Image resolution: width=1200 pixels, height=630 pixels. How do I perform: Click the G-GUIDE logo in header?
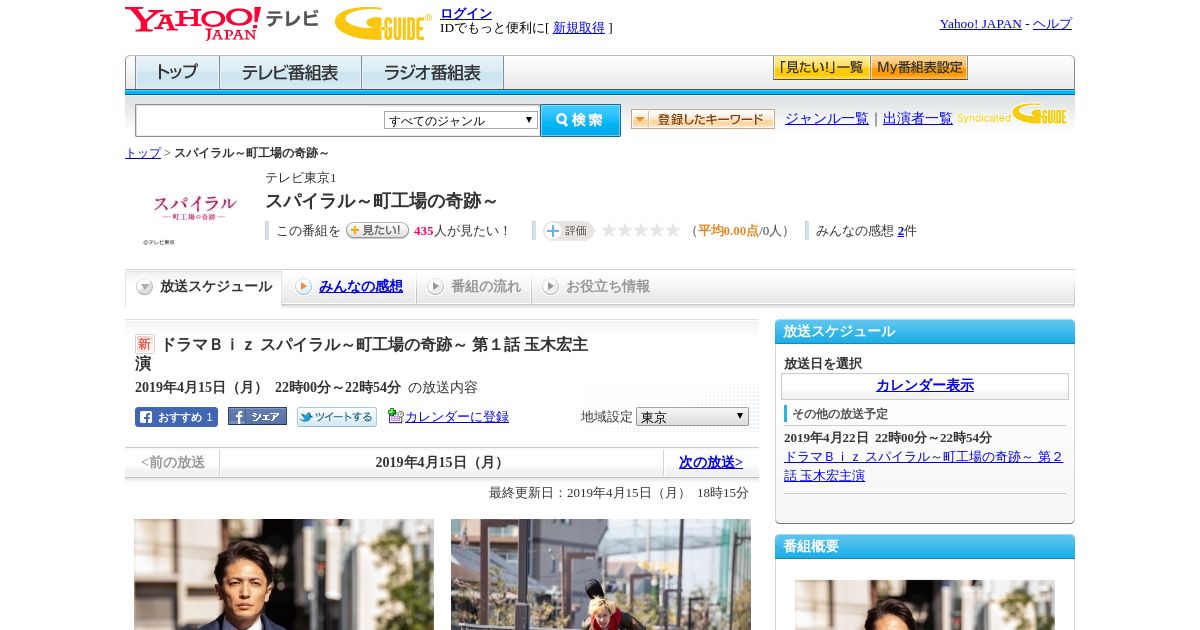(383, 23)
